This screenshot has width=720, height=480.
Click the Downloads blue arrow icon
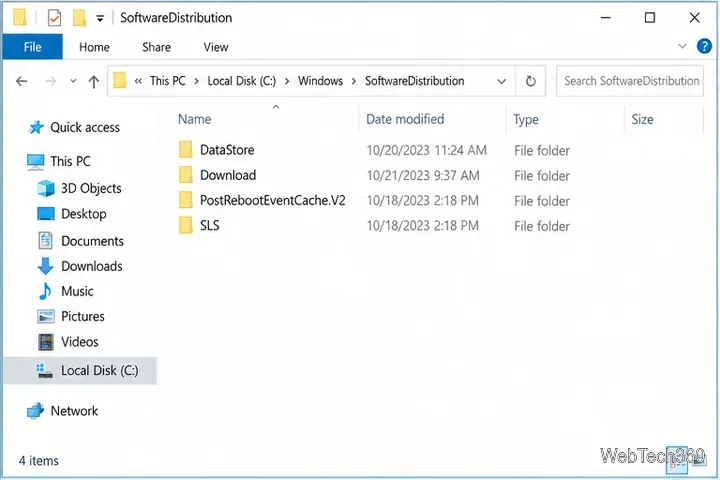[45, 266]
